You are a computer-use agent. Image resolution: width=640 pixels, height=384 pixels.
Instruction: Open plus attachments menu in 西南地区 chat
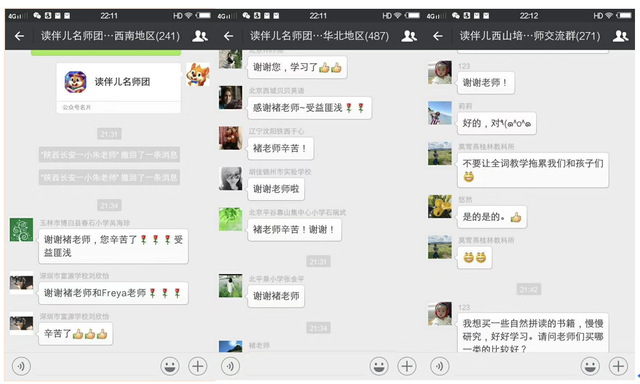198,366
